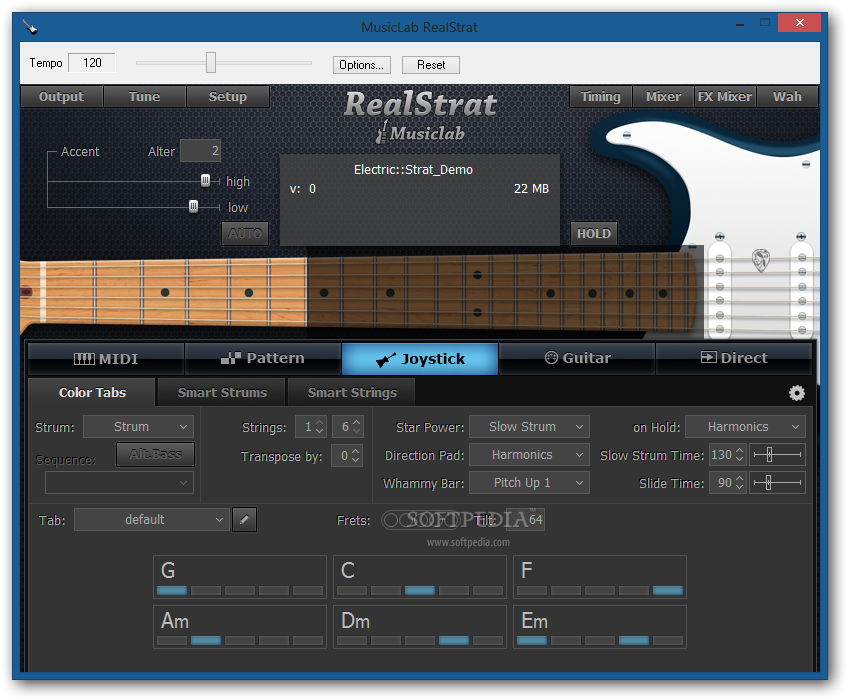Switch to Smart Strings sub-tab

(x=352, y=392)
